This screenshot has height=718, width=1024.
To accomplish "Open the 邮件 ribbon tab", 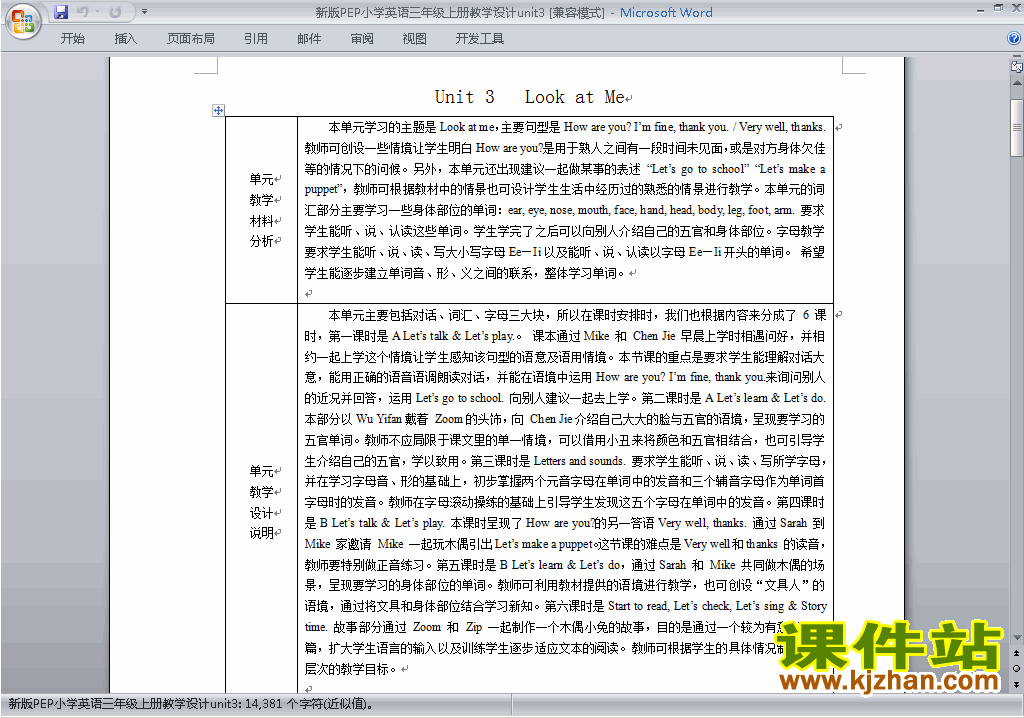I will click(309, 39).
